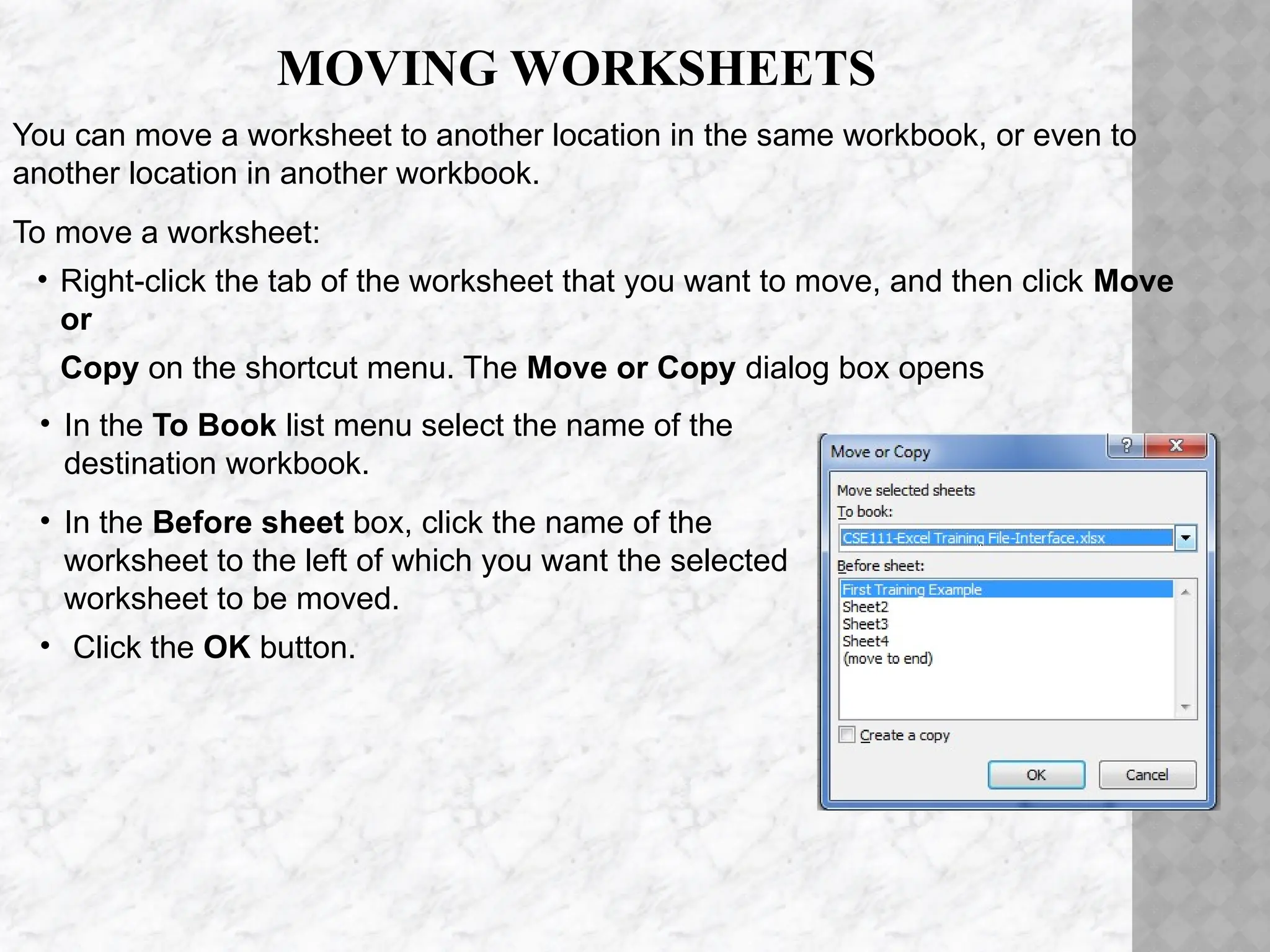Open the To book dropdown arrow
Image resolution: width=1270 pixels, height=952 pixels.
[x=1186, y=538]
